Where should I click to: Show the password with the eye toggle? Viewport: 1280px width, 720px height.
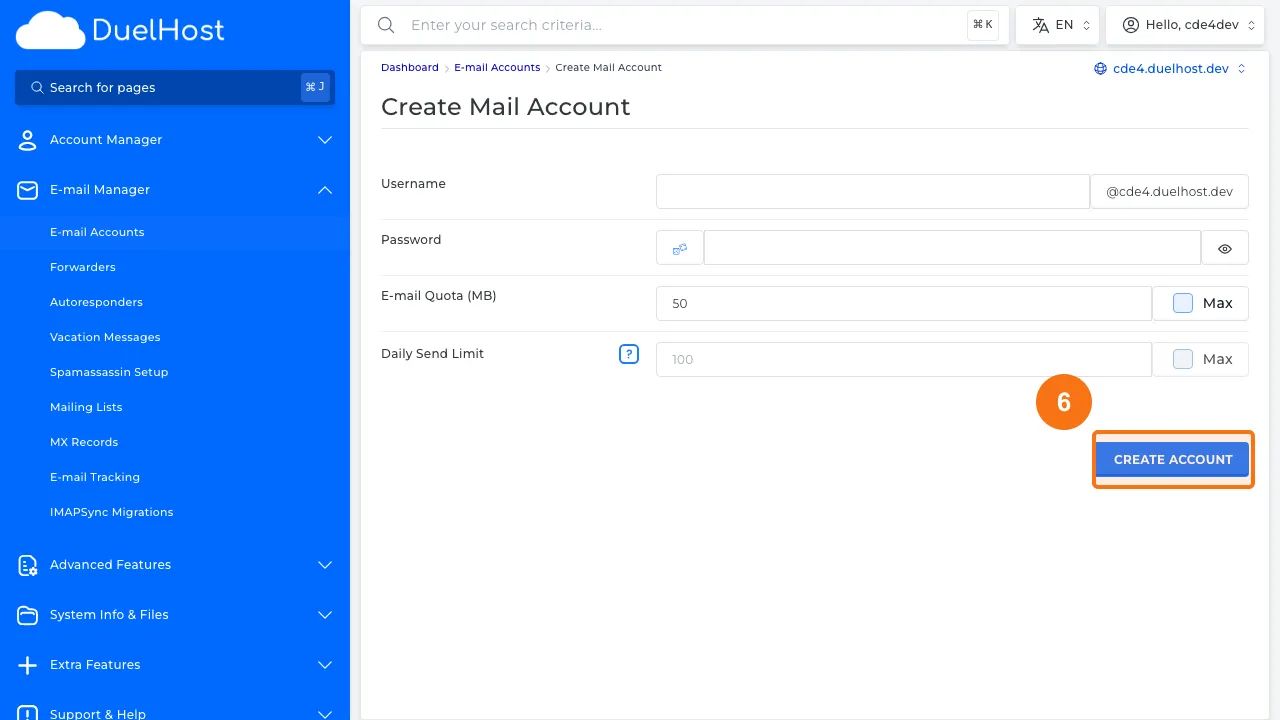(1224, 247)
